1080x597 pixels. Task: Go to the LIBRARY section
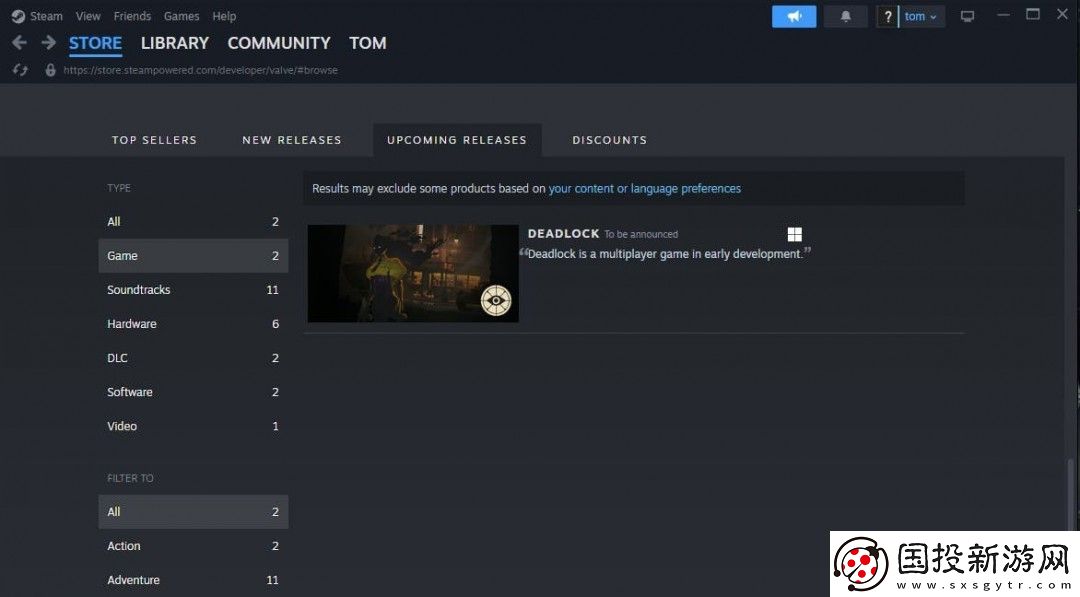coord(174,43)
